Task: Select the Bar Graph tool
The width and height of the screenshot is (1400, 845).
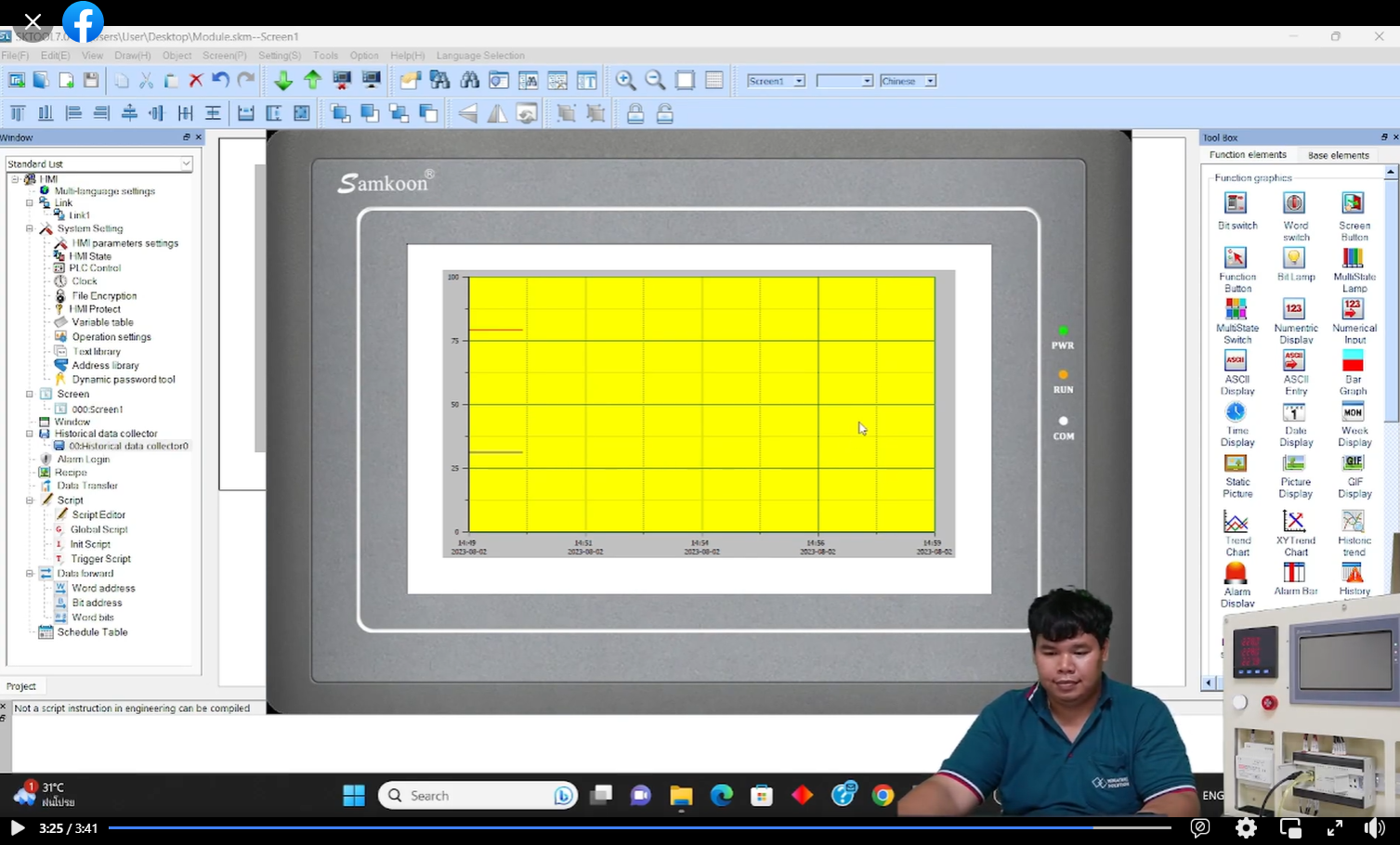Action: [1354, 371]
